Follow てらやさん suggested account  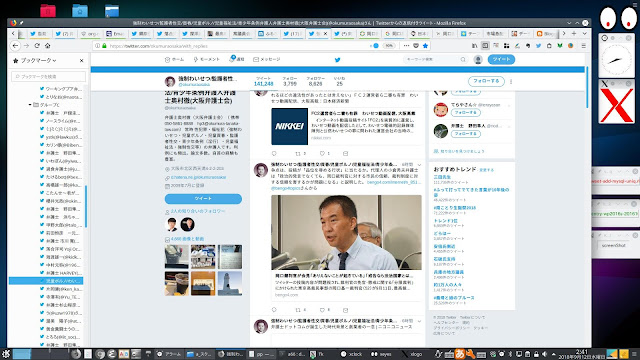(466, 112)
